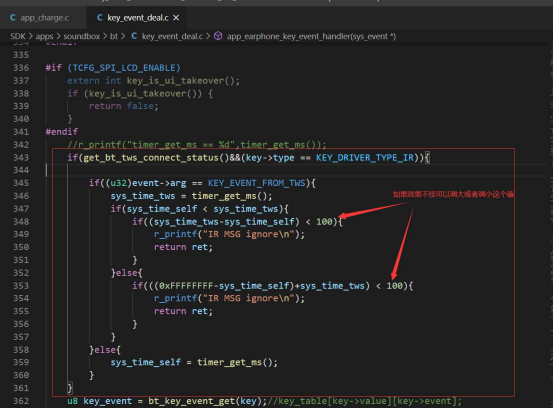
Task: Select the key_event_deal.c tab
Action: click(138, 18)
